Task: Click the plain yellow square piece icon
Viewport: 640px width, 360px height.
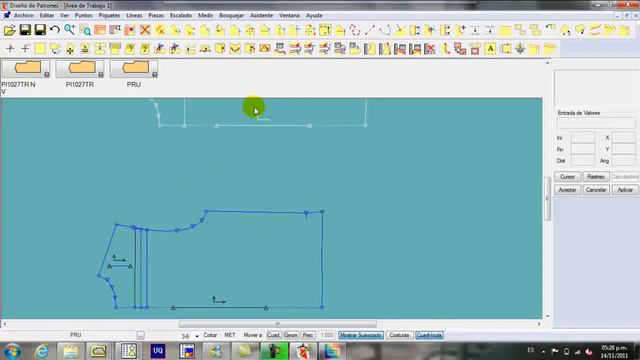Action: 40,49
